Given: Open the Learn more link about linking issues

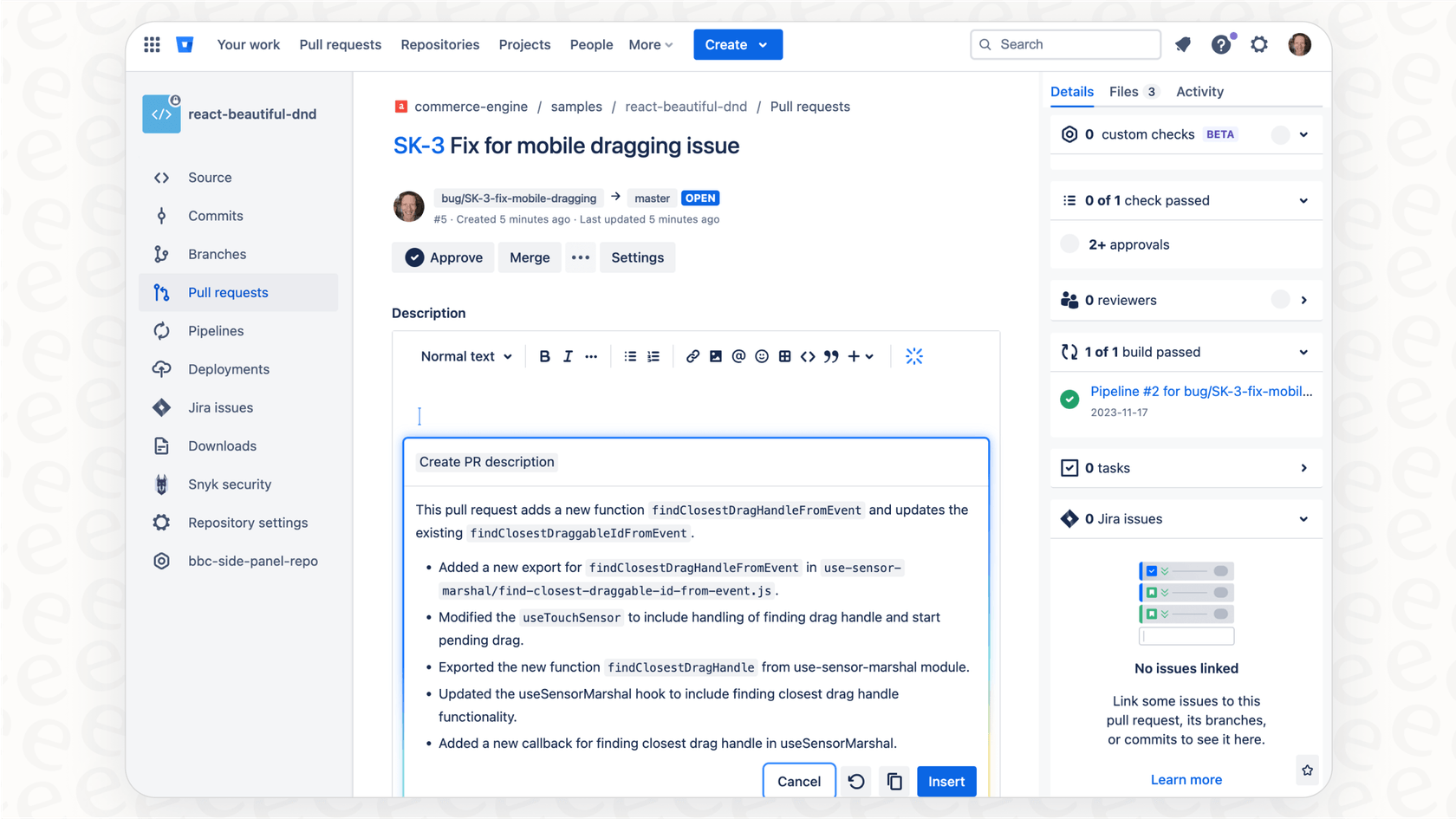Looking at the screenshot, I should point(1186,779).
